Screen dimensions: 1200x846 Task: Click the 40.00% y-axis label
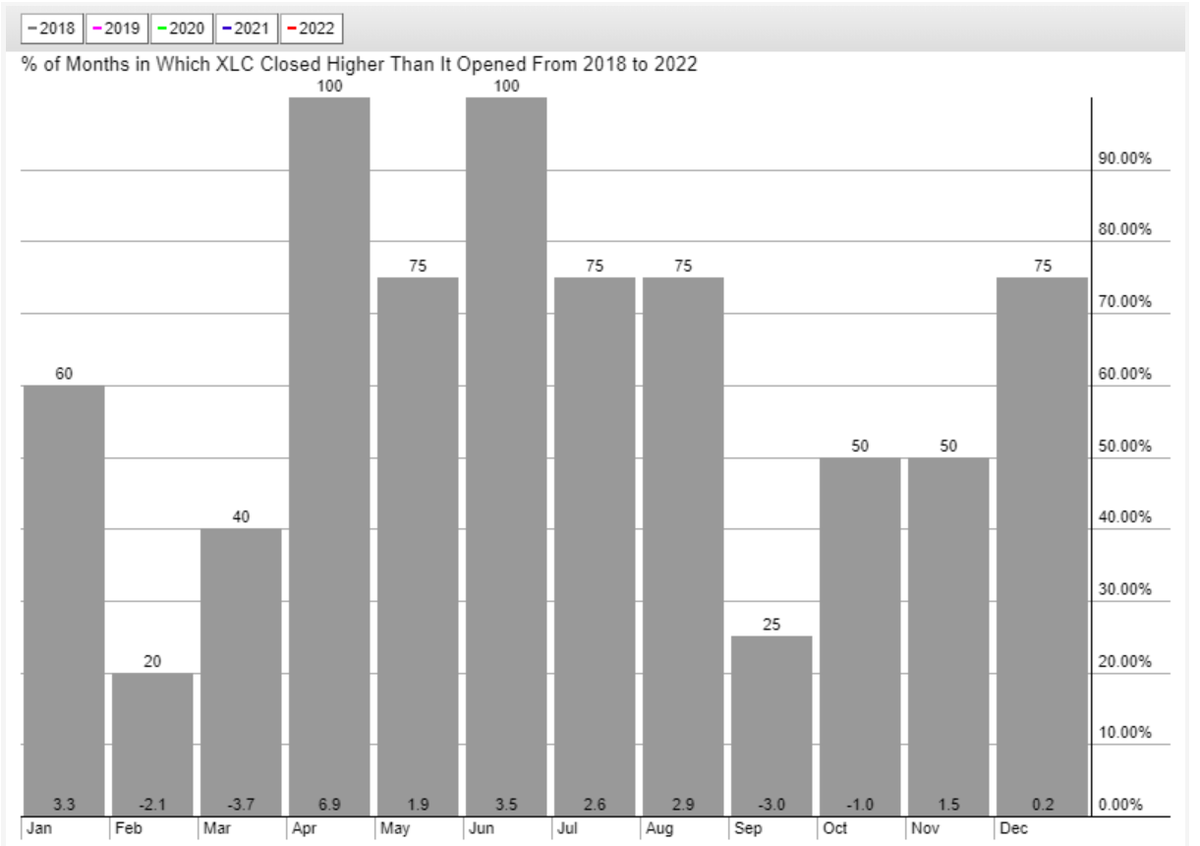coord(1124,517)
